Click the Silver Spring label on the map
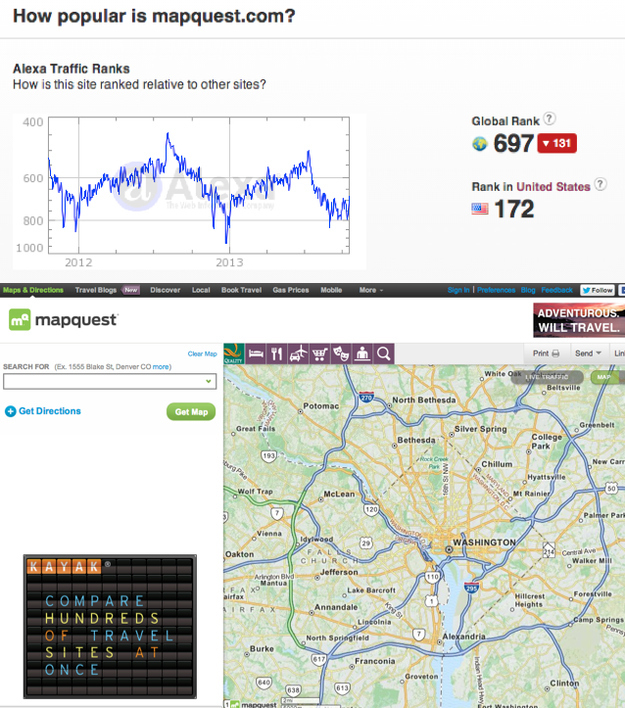Image resolution: width=625 pixels, height=708 pixels. 480,429
